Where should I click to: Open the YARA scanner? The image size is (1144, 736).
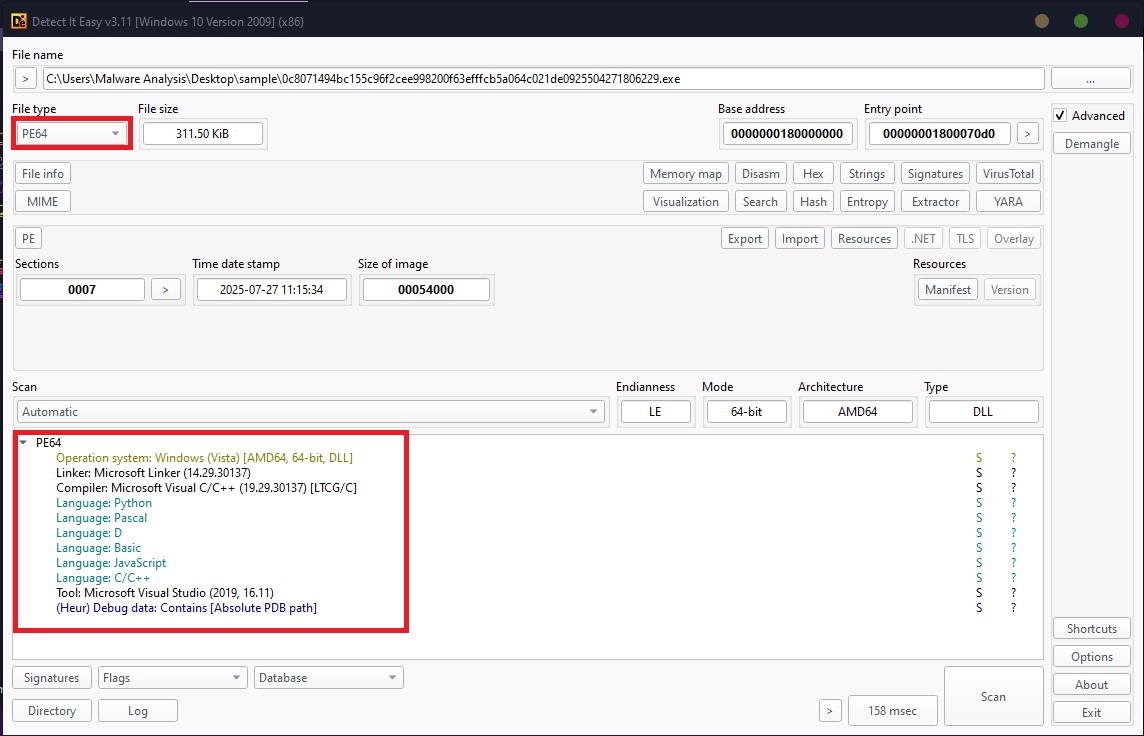1008,201
